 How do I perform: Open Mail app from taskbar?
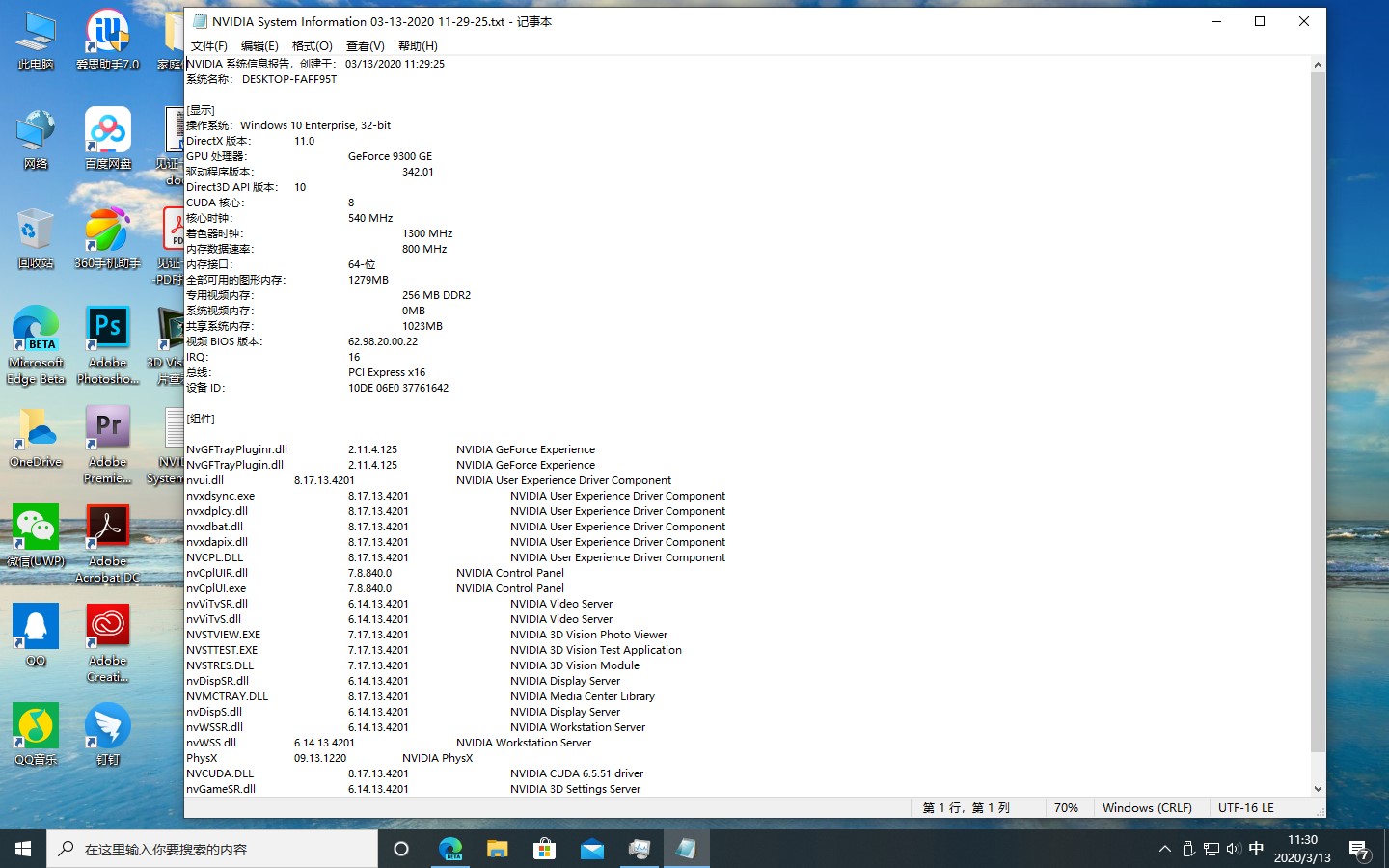tap(591, 849)
